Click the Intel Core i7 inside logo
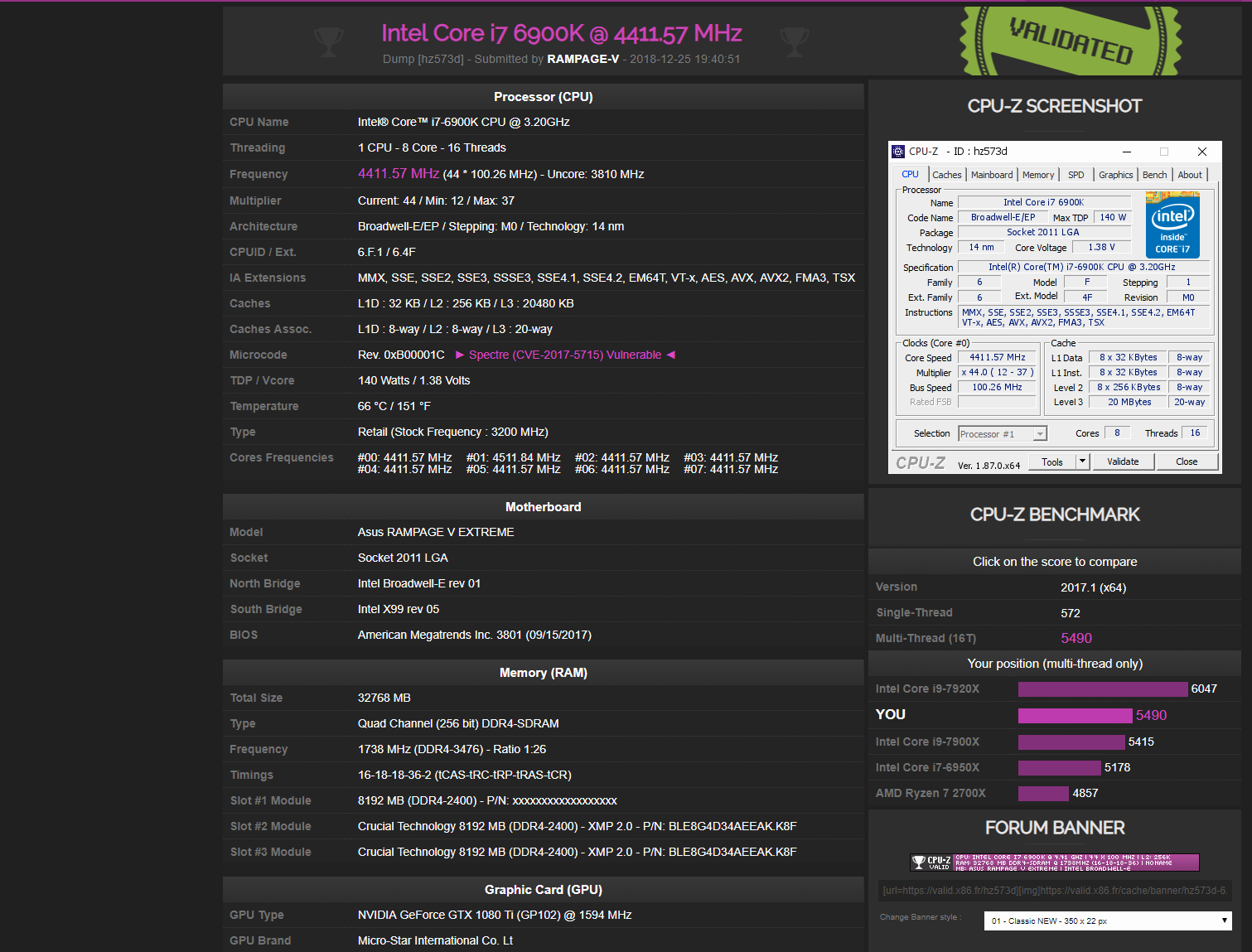The width and height of the screenshot is (1252, 952). coord(1172,225)
